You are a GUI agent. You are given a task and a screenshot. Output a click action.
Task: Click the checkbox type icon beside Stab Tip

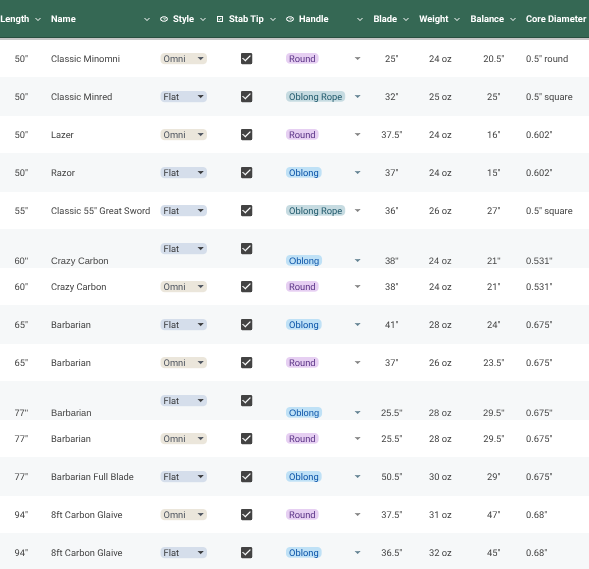tap(220, 19)
